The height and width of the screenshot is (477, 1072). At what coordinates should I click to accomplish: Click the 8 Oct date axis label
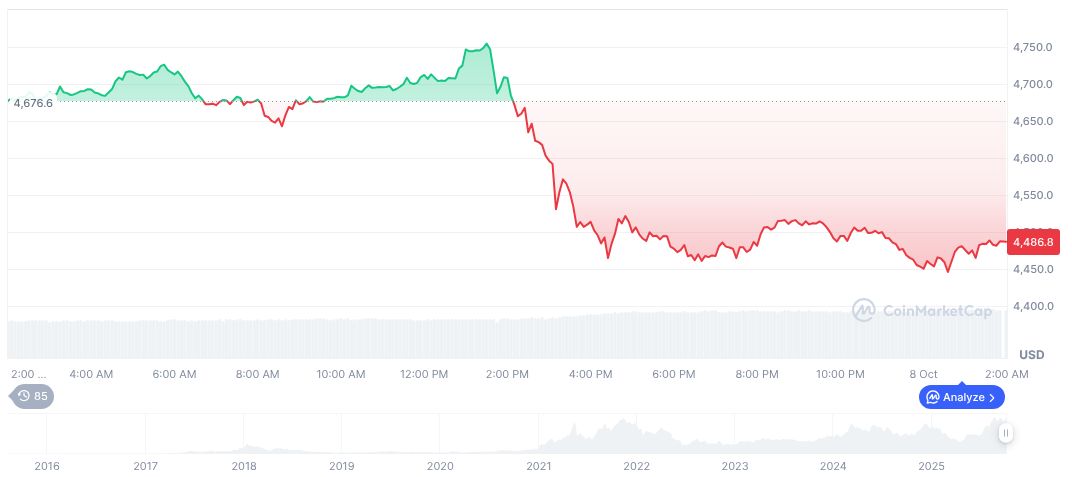click(923, 374)
